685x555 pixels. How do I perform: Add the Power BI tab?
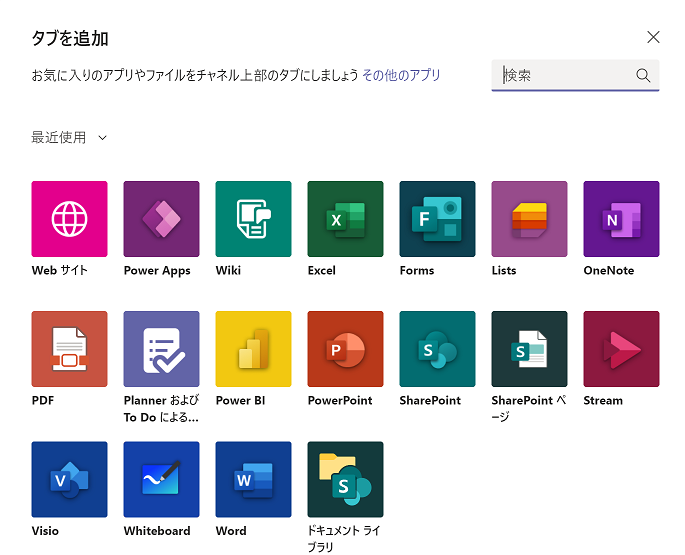click(x=253, y=349)
